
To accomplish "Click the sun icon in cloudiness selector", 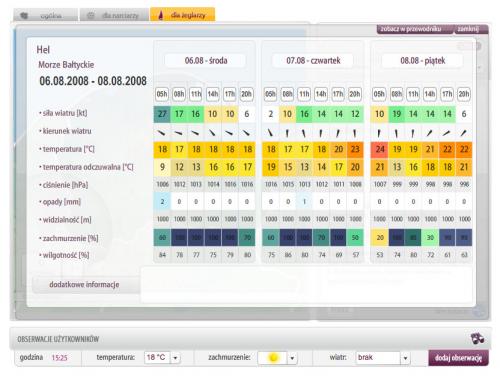I will [x=273, y=358].
